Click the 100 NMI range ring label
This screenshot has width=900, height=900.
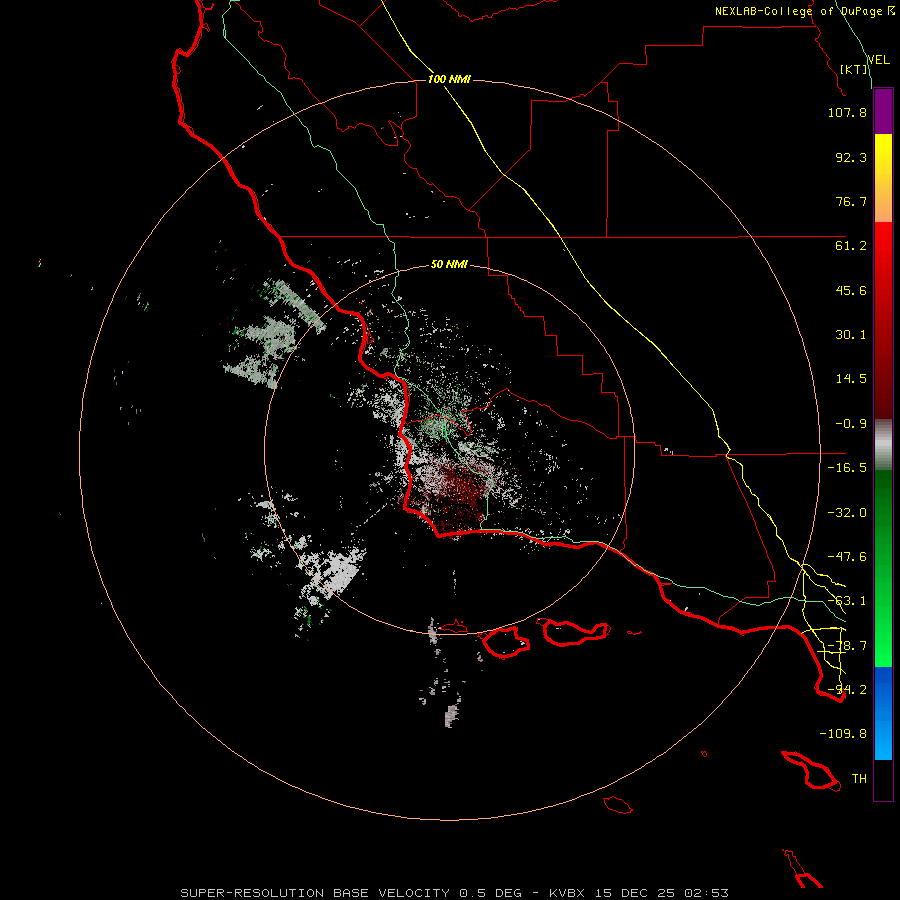click(x=449, y=79)
